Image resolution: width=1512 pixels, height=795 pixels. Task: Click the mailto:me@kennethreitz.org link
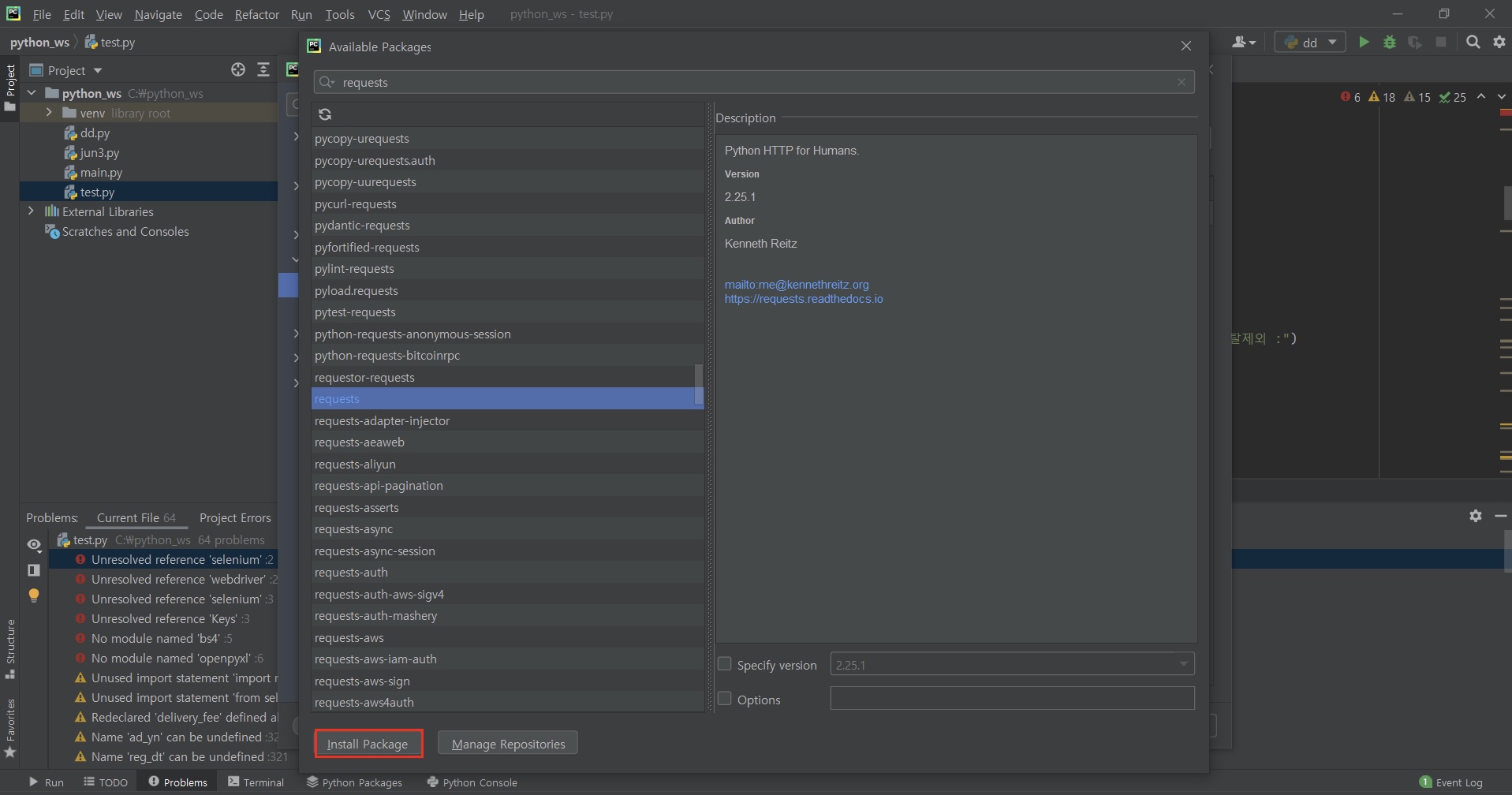(797, 285)
